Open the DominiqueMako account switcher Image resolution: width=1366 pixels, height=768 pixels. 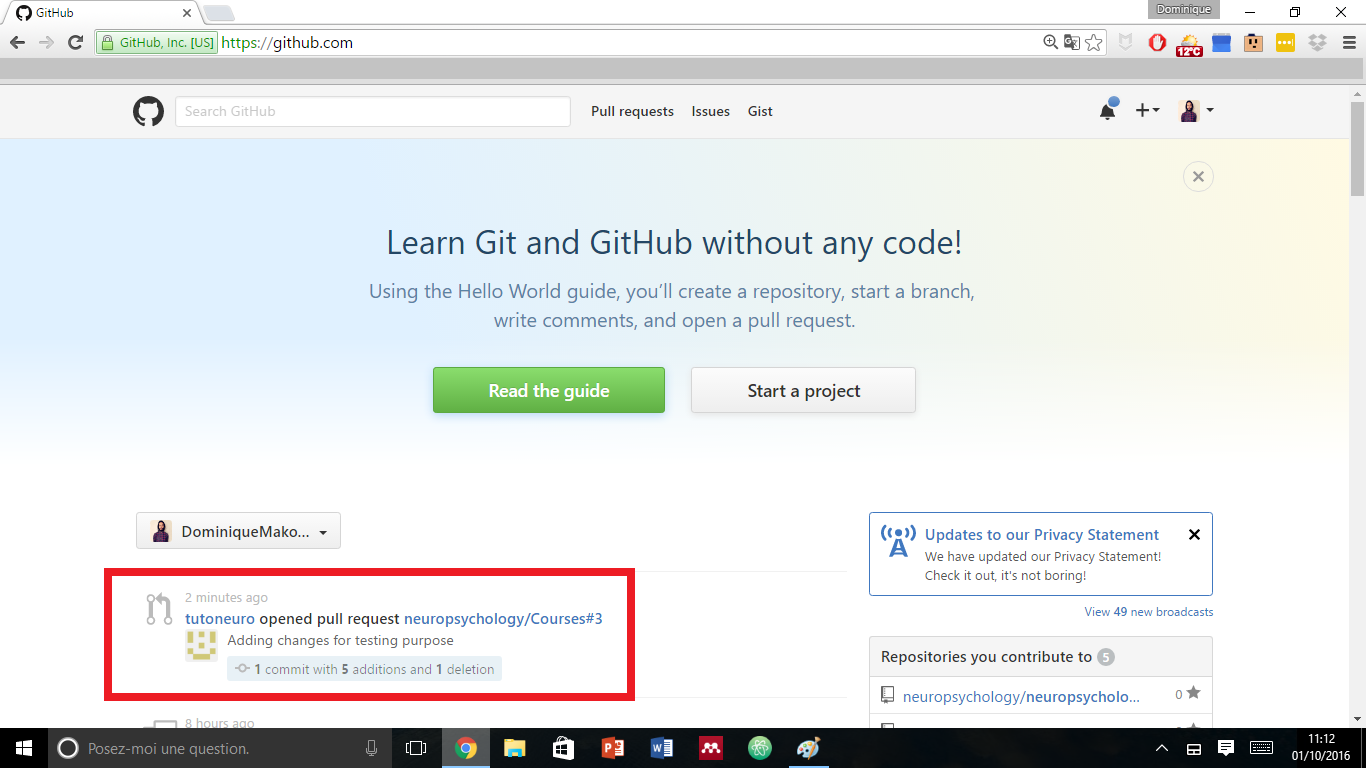(x=238, y=531)
